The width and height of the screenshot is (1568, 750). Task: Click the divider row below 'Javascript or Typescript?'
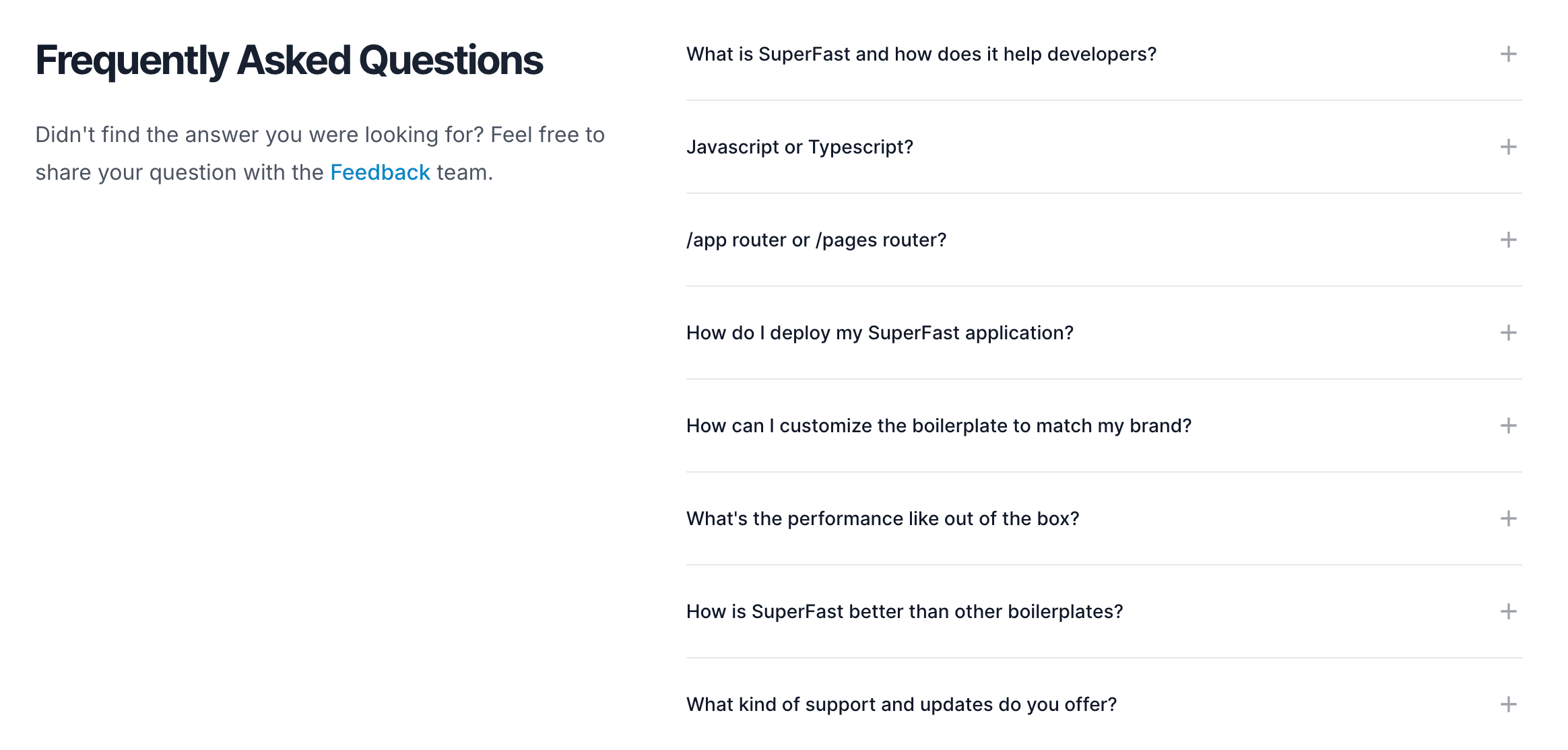tap(1104, 193)
